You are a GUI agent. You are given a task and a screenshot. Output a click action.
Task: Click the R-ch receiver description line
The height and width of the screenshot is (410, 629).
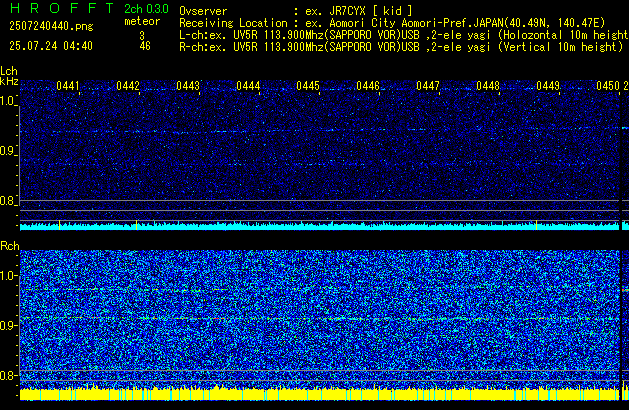pyautogui.click(x=401, y=47)
